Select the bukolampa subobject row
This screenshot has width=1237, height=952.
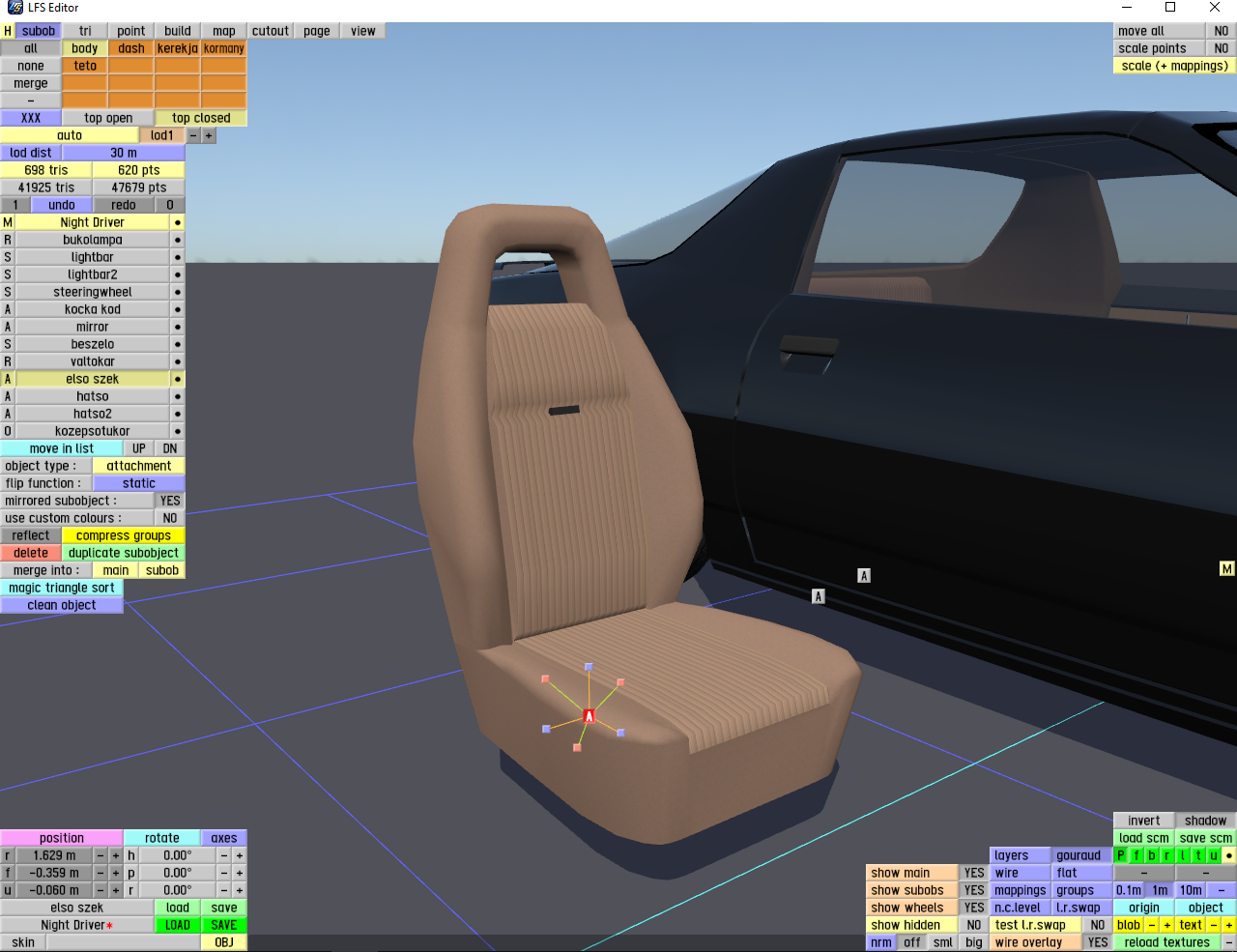click(93, 240)
